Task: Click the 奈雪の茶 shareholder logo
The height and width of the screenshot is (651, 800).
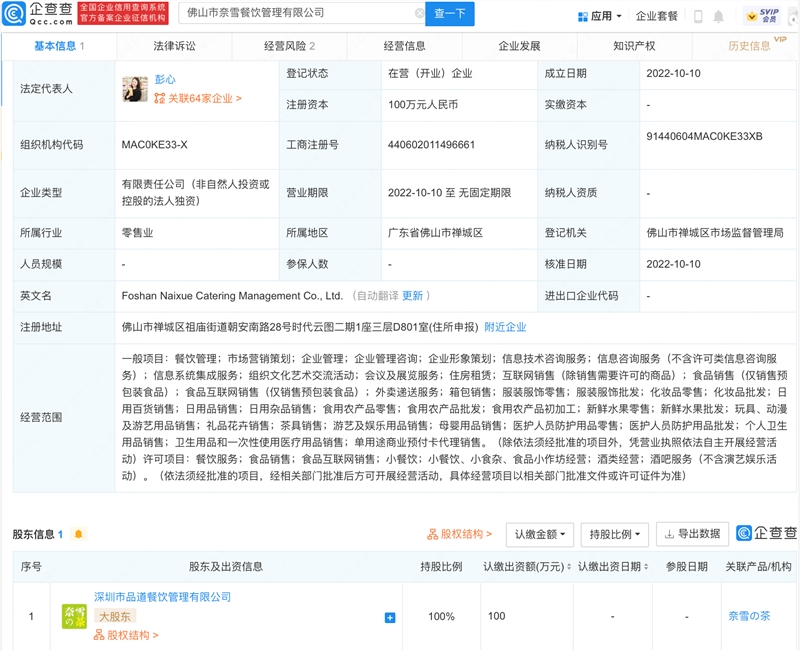Action: [x=74, y=616]
